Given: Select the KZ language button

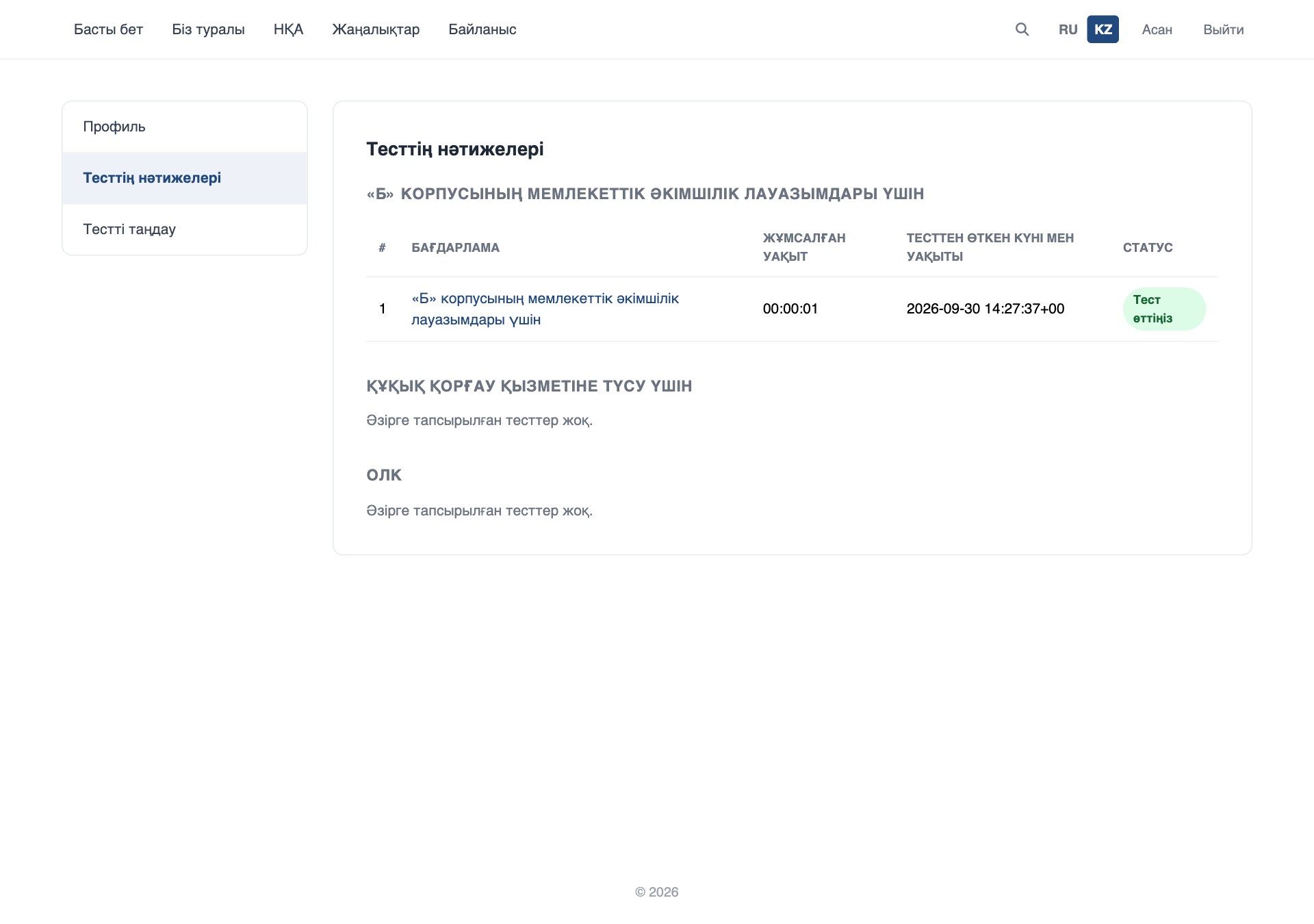Looking at the screenshot, I should tap(1103, 29).
